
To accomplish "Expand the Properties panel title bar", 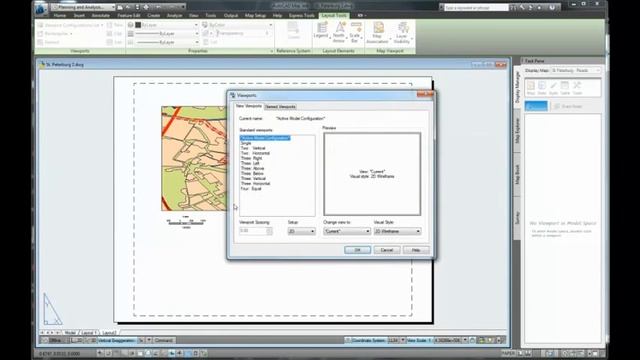I will (x=198, y=51).
